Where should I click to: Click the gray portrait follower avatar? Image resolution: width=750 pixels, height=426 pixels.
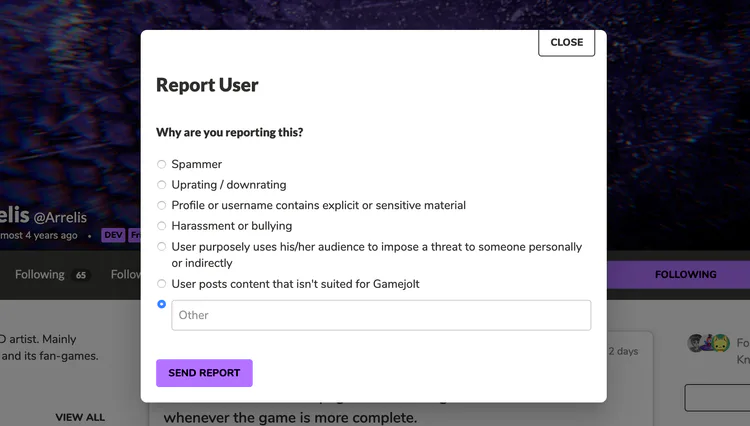(x=697, y=343)
